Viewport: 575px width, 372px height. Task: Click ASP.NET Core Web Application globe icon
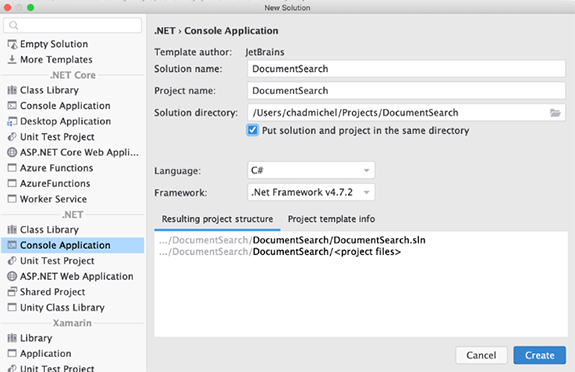[x=12, y=152]
